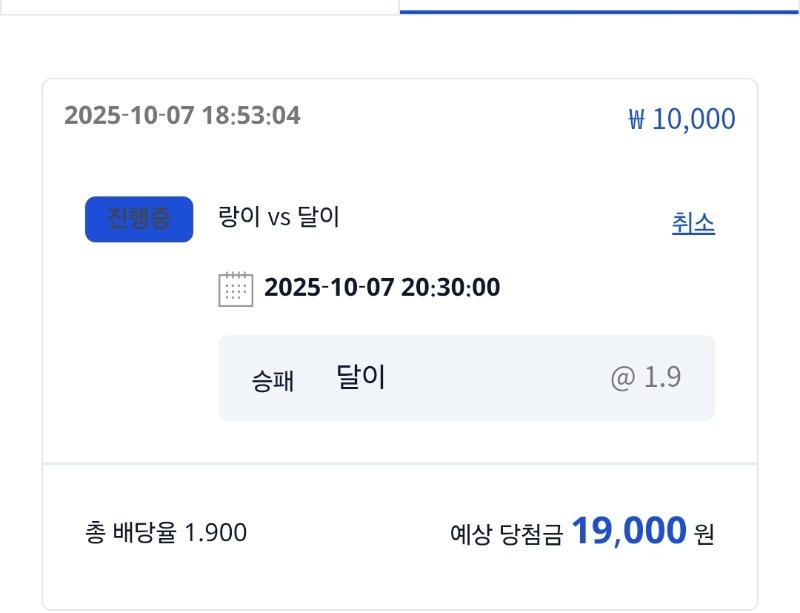Viewport: 800px width, 613px height.
Task: Select the 랑이 vs 달이 match title
Action: click(x=279, y=217)
